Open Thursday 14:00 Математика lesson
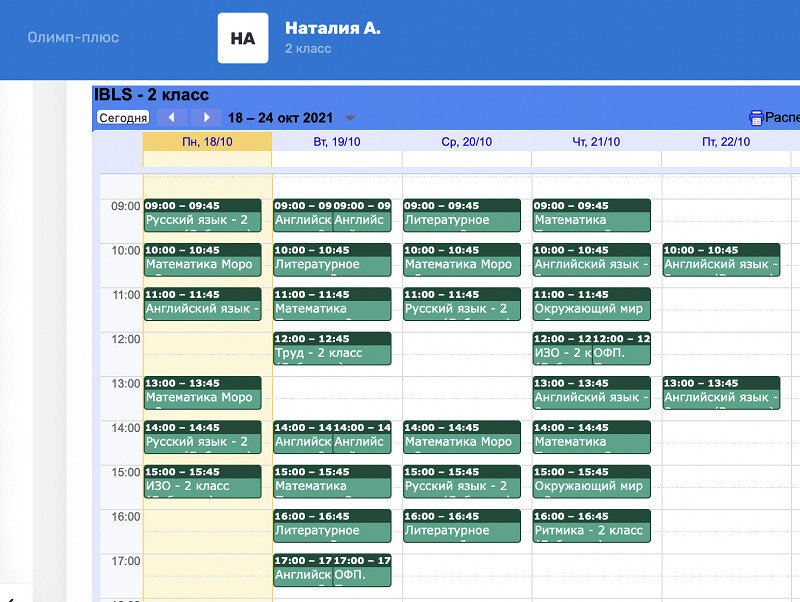The image size is (800, 602). click(592, 437)
